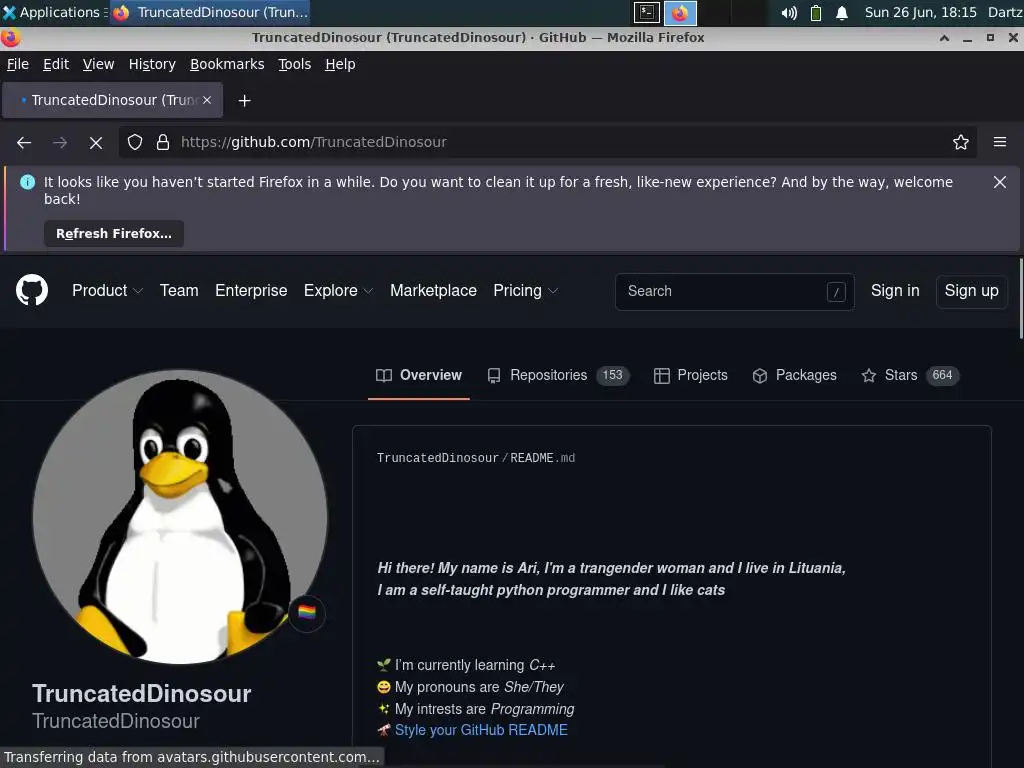Click the rainbow flag status badge on the avatar
This screenshot has width=1024, height=768.
(x=307, y=613)
